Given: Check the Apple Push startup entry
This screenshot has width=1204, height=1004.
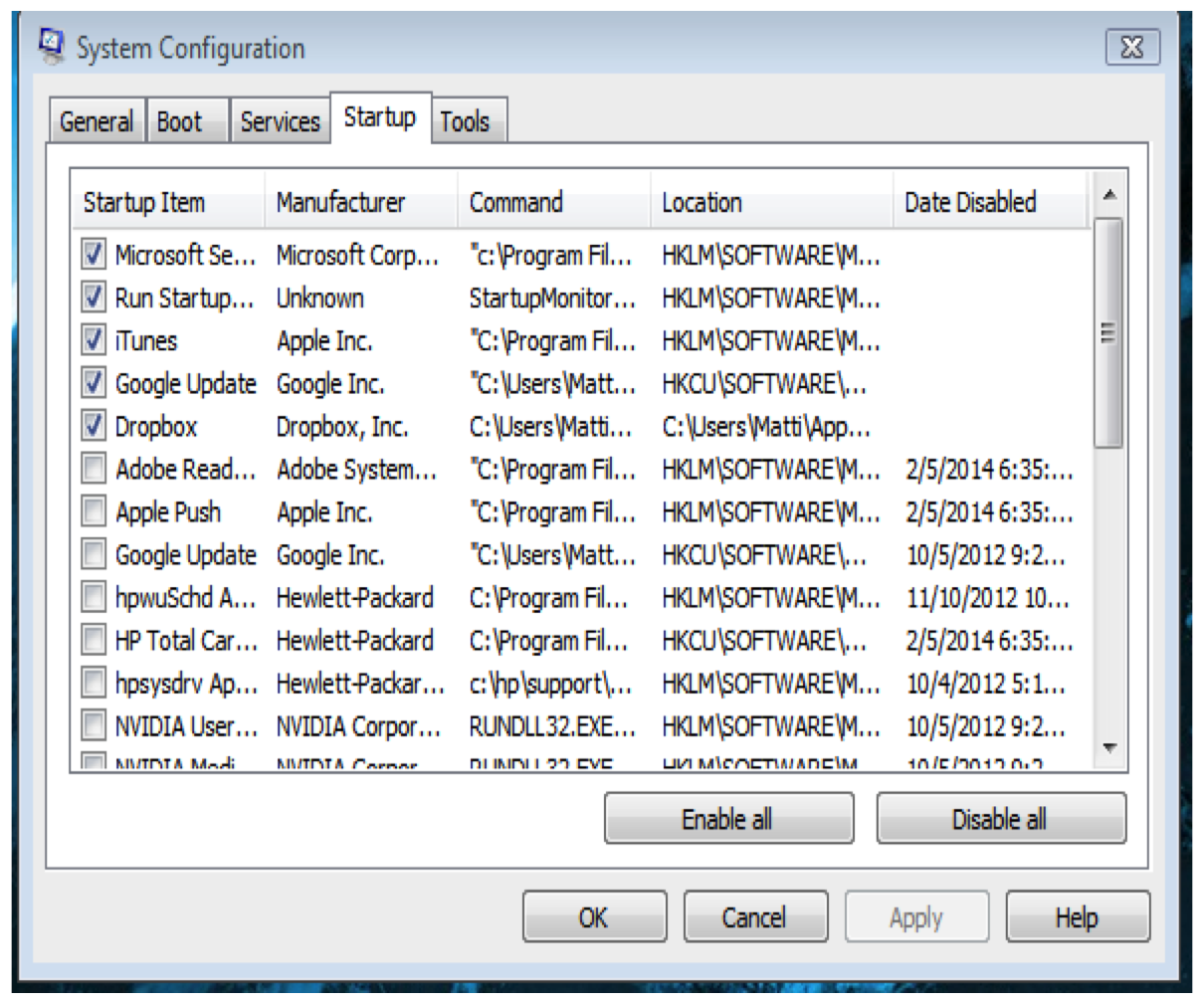Looking at the screenshot, I should click(92, 511).
